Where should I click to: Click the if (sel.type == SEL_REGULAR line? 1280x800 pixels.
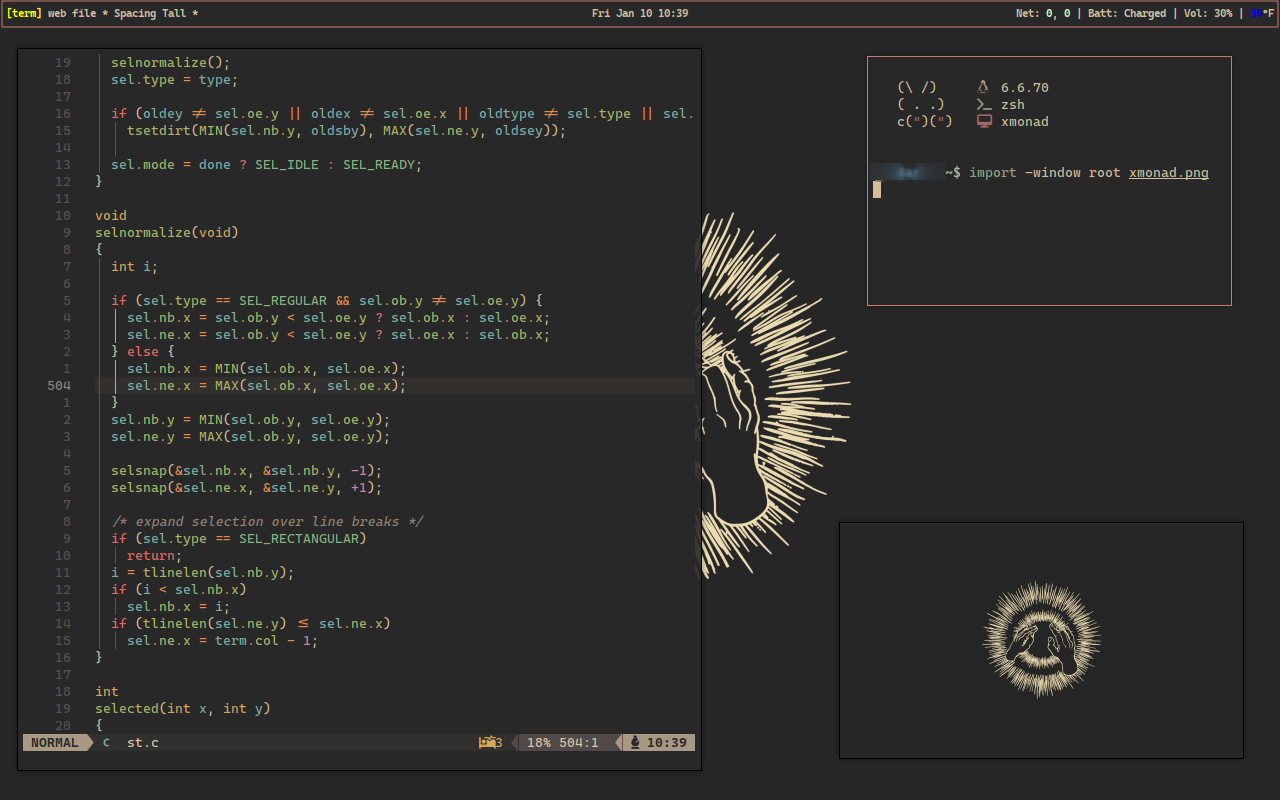[327, 301]
